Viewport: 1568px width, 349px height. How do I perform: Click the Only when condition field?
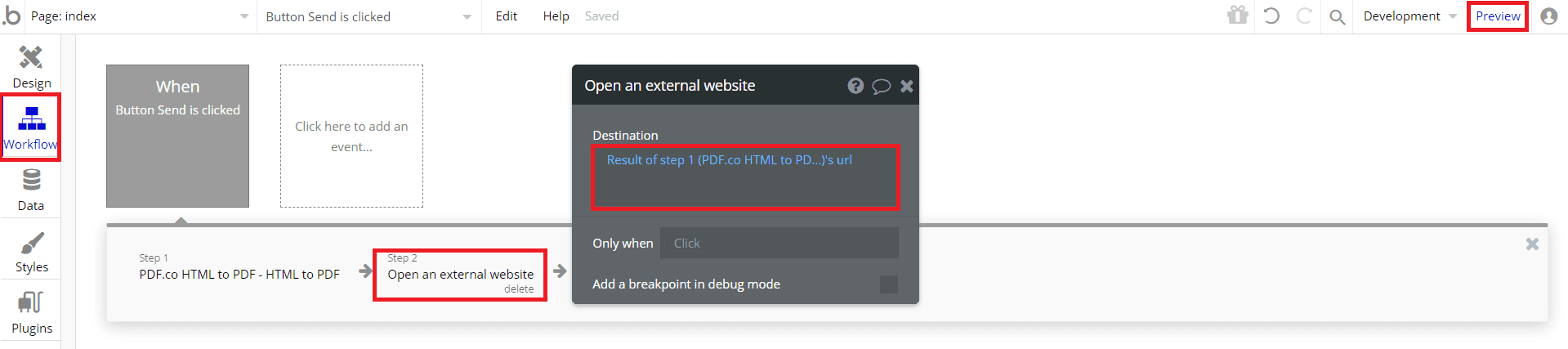click(779, 243)
